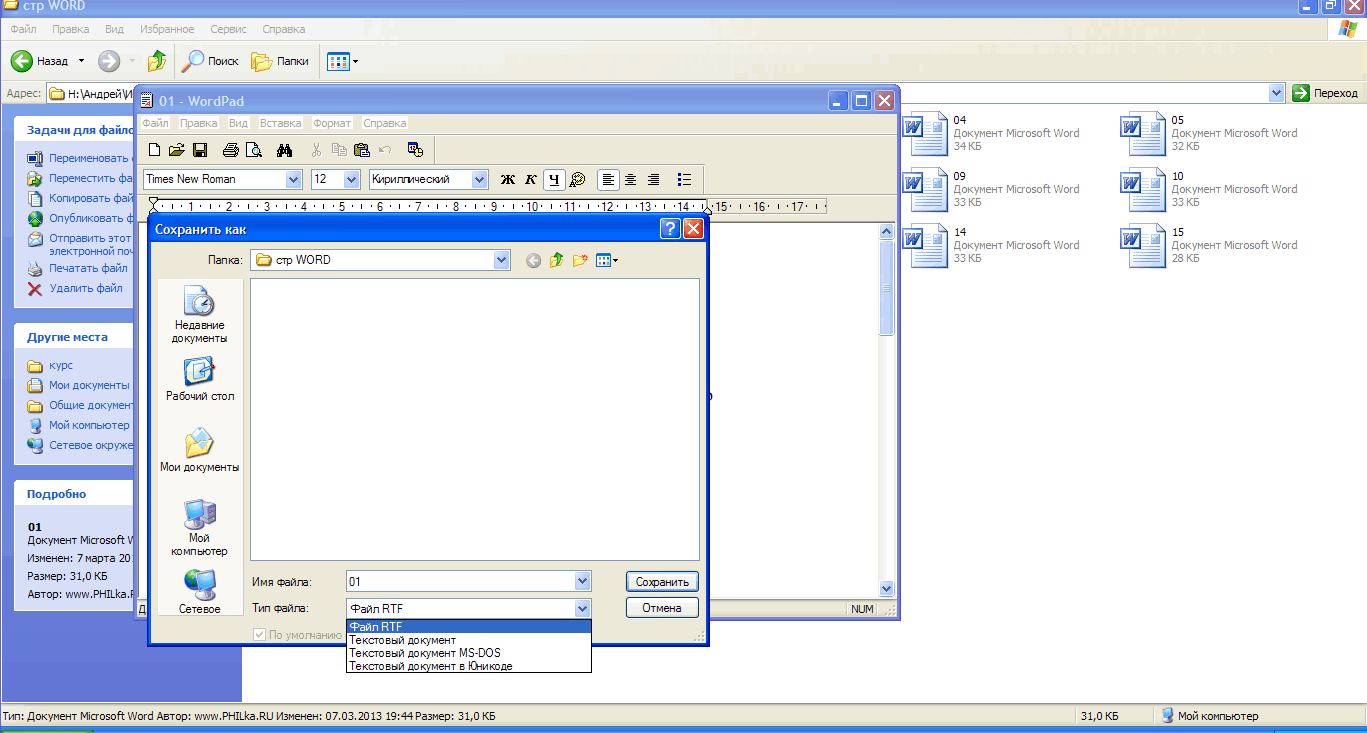
Task: Click the bullets list icon
Action: (684, 180)
